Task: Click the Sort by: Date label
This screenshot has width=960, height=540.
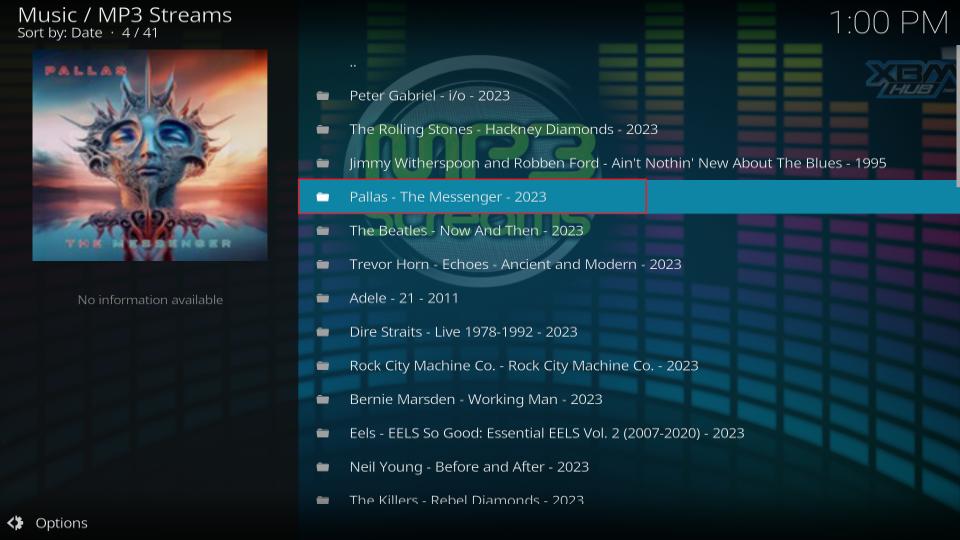Action: pyautogui.click(x=60, y=33)
